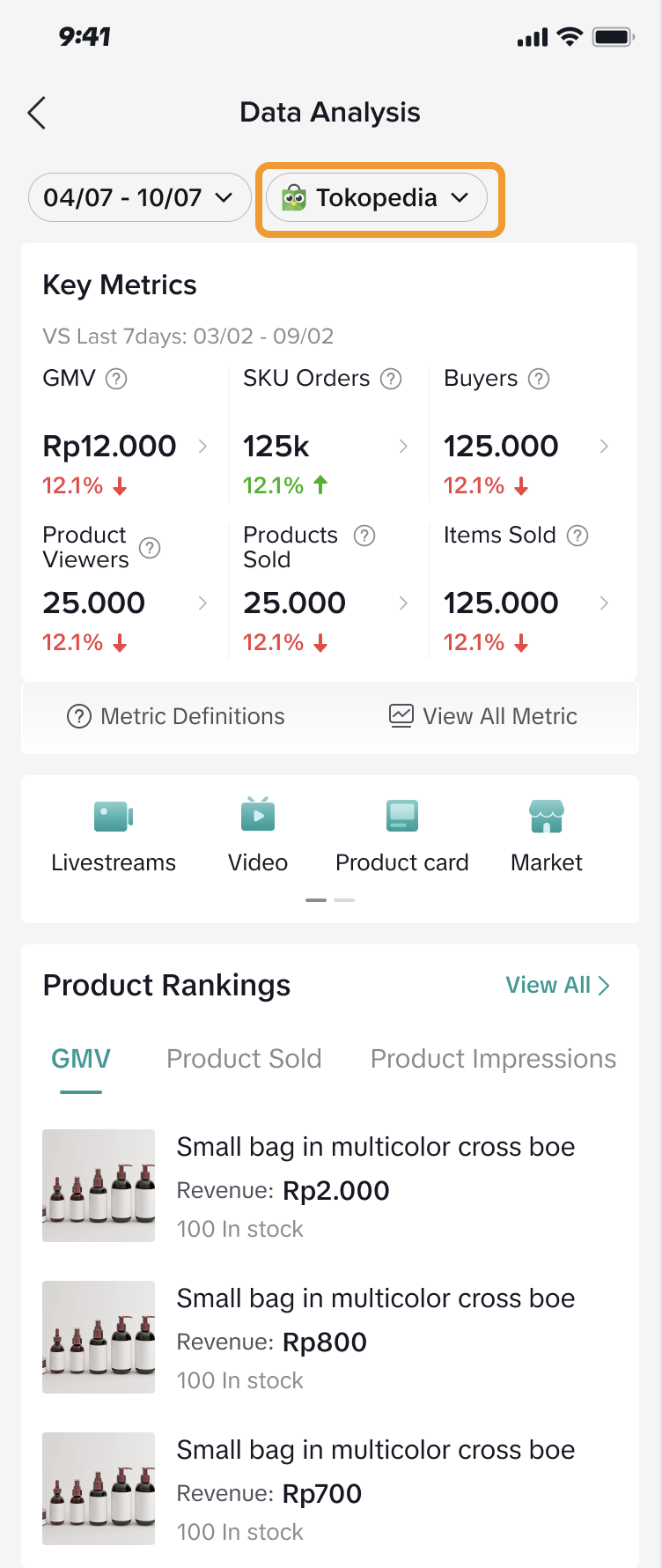Tap the Buyers help question icon
This screenshot has height=1568, width=662.
pos(539,379)
